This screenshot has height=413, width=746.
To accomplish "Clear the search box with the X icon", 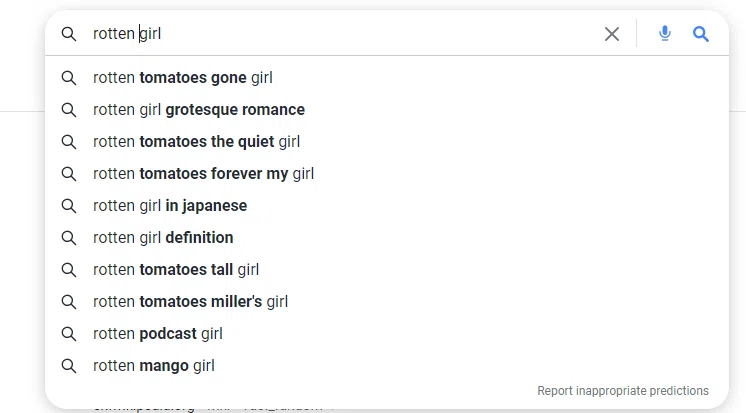I will [x=612, y=34].
